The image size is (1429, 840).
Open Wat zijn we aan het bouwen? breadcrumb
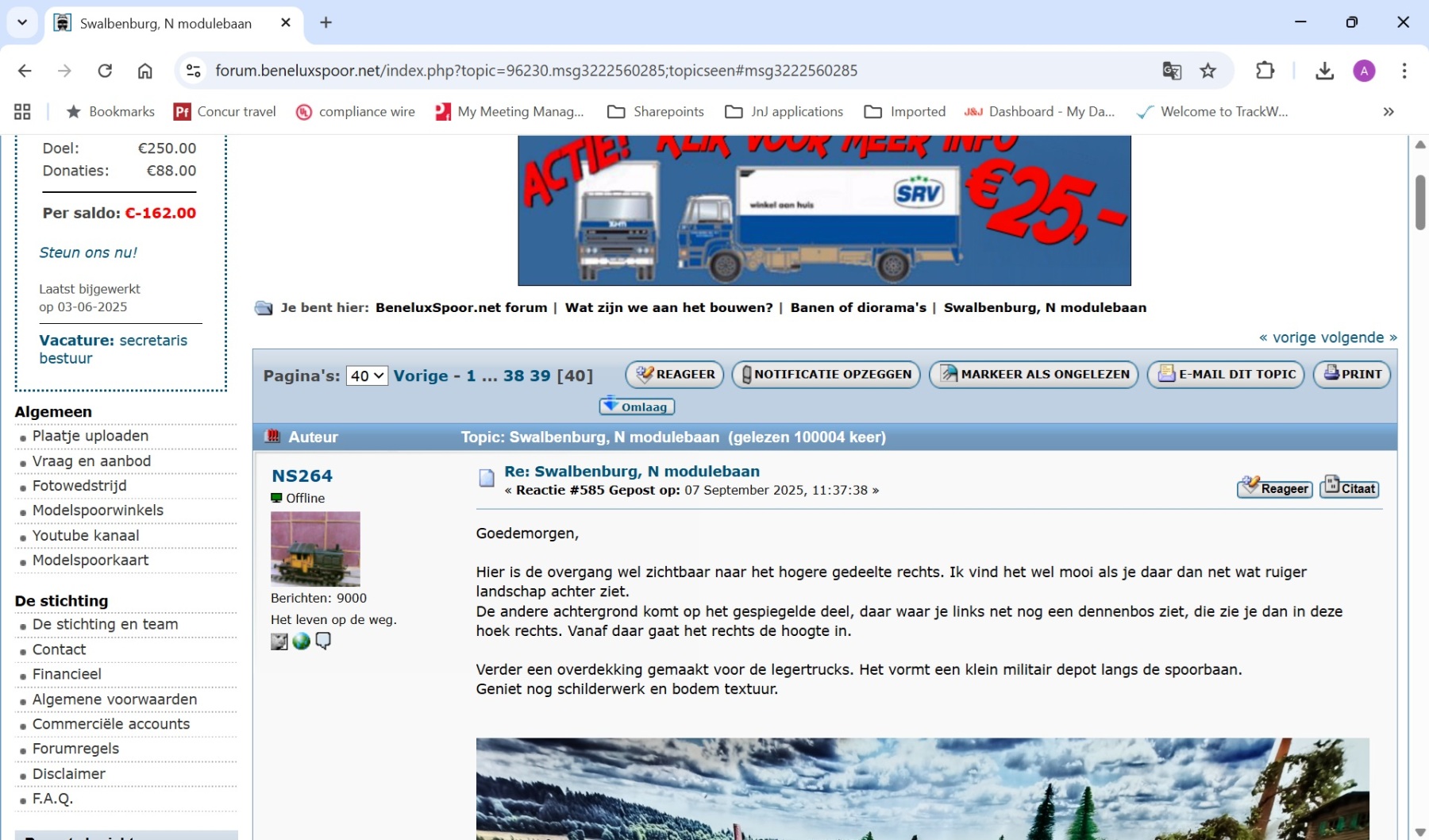pyautogui.click(x=668, y=307)
